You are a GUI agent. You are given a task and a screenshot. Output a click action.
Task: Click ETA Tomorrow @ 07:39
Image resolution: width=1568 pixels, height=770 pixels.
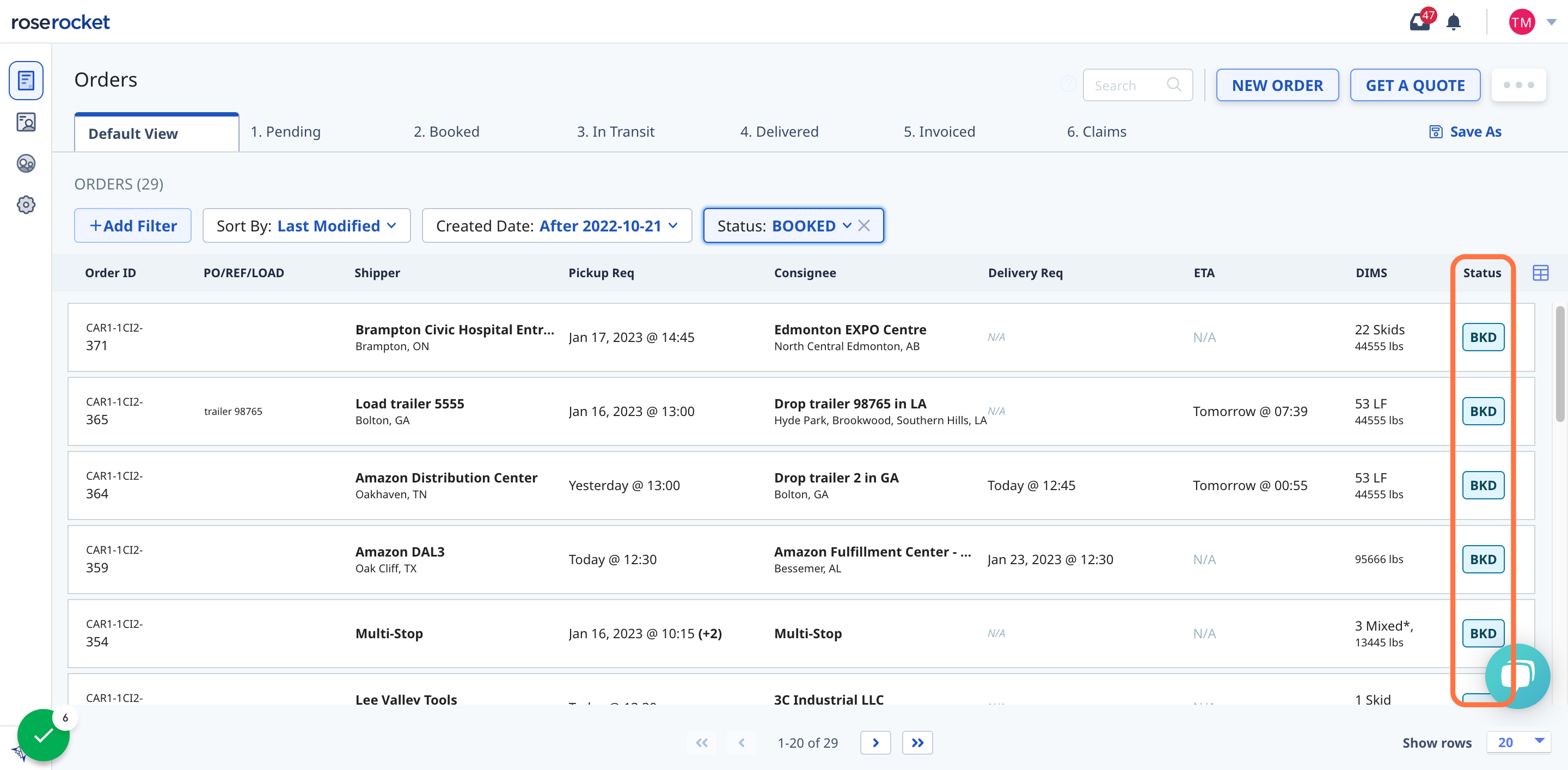(1249, 412)
